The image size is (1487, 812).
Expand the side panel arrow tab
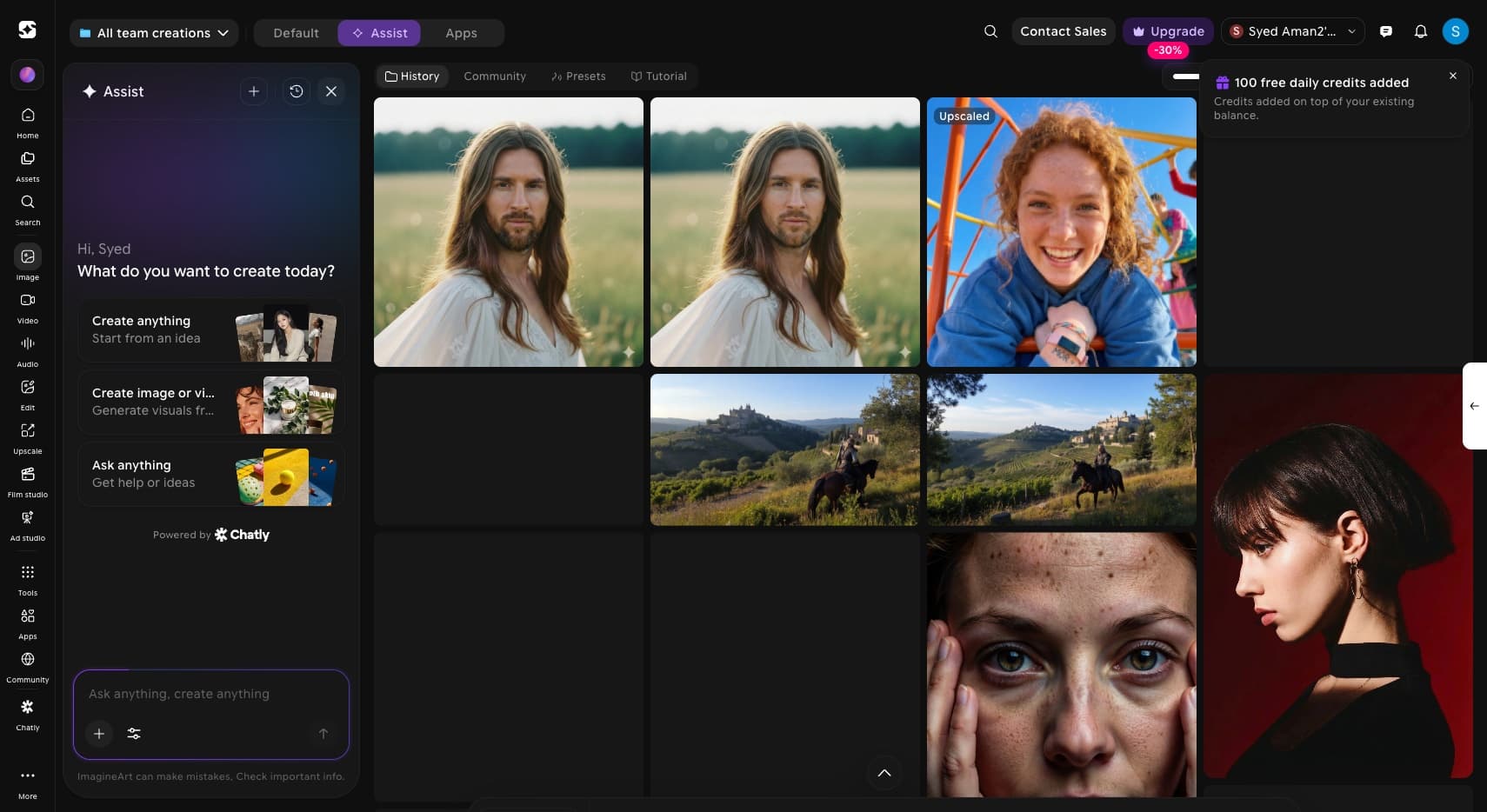pos(1475,406)
